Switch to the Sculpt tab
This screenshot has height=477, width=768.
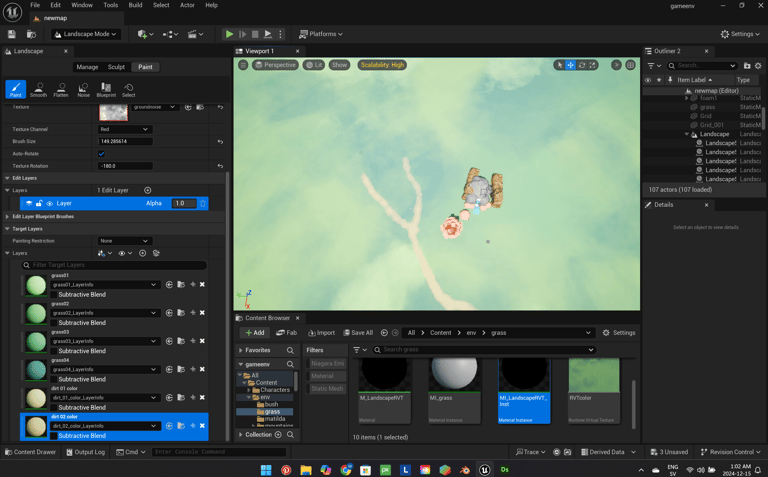116,67
